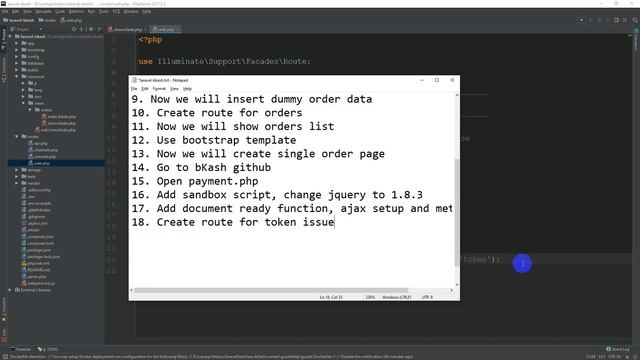This screenshot has height=360, width=640.
Task: Toggle the Favorites tool window stripe button
Action: tap(4, 310)
